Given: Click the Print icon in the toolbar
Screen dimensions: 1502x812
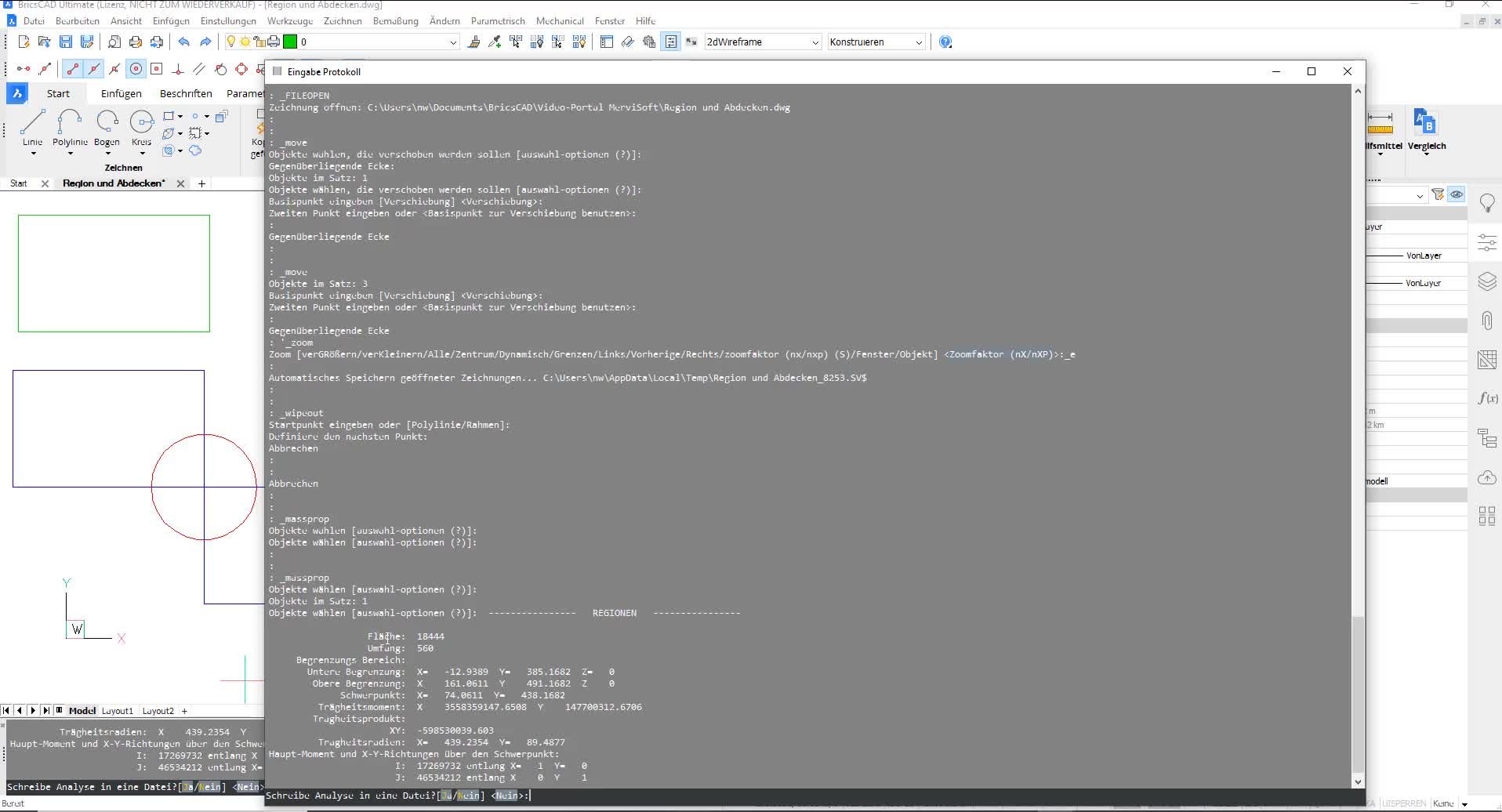Looking at the screenshot, I should (136, 42).
